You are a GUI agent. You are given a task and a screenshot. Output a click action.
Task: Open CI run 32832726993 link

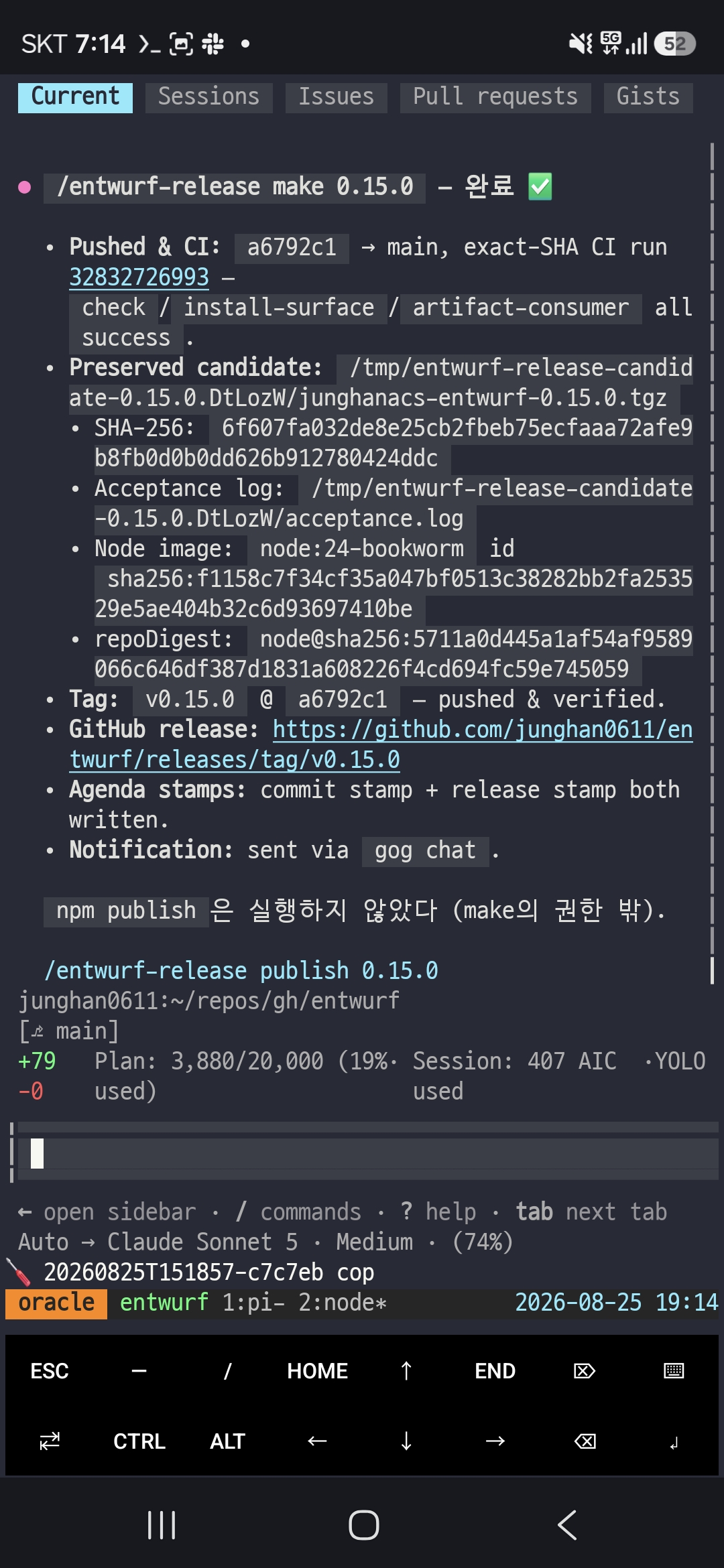(139, 277)
